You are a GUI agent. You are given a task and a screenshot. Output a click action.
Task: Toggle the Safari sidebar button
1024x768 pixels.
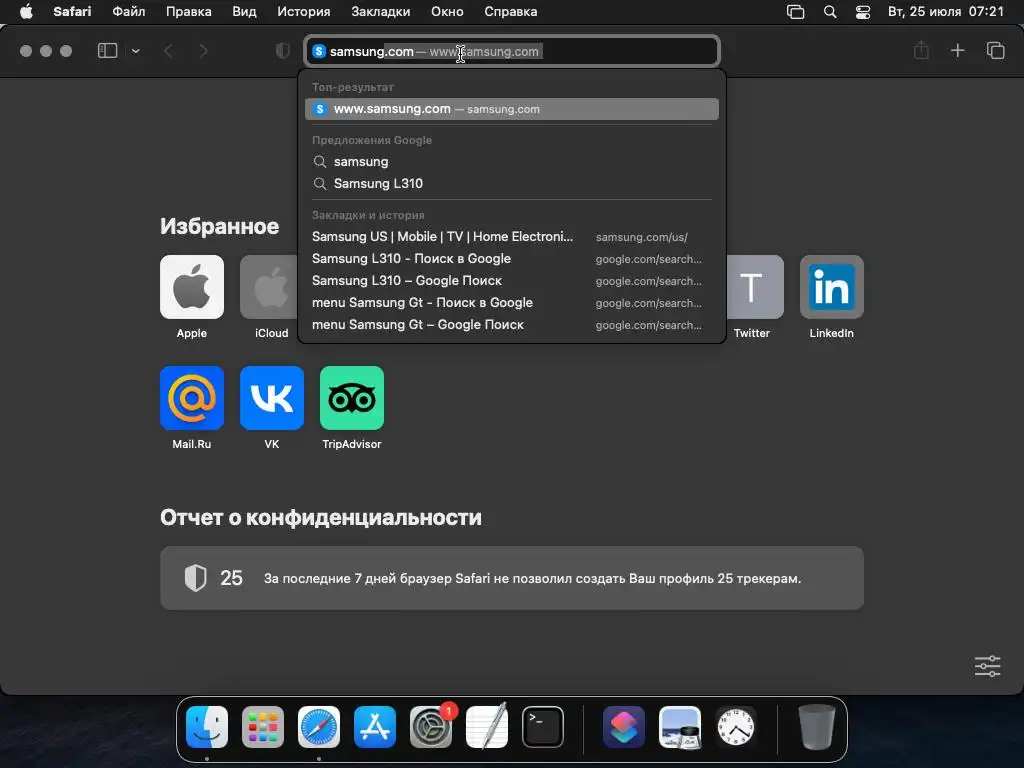pos(107,51)
